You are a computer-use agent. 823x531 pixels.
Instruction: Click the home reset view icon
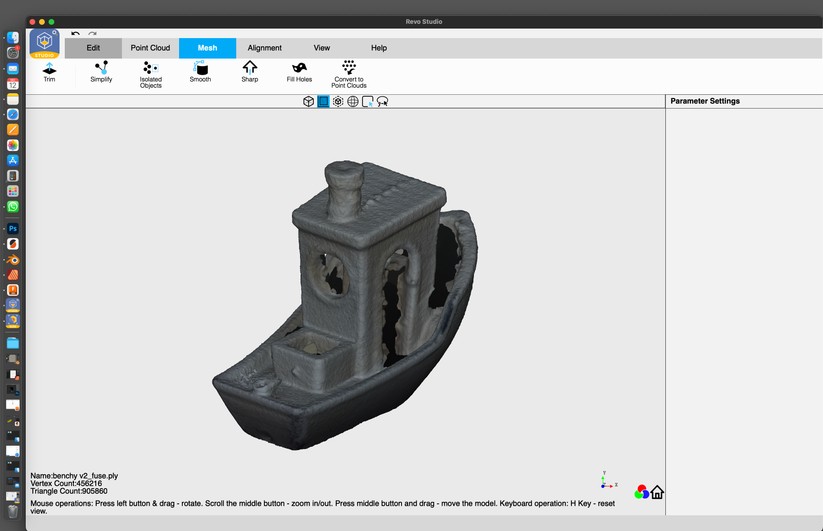pos(657,492)
